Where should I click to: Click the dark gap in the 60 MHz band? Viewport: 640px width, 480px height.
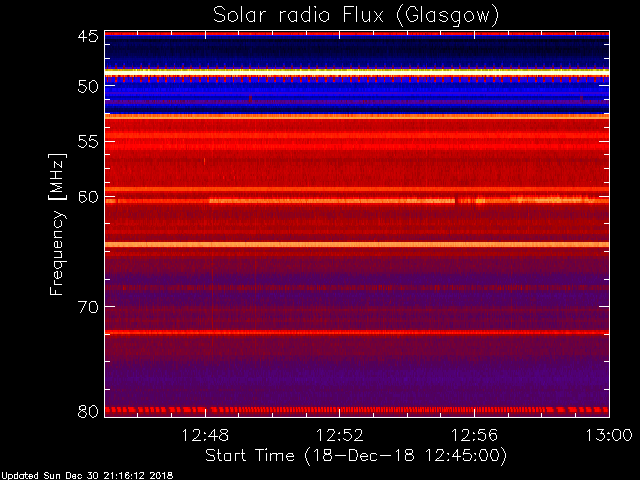pos(456,200)
